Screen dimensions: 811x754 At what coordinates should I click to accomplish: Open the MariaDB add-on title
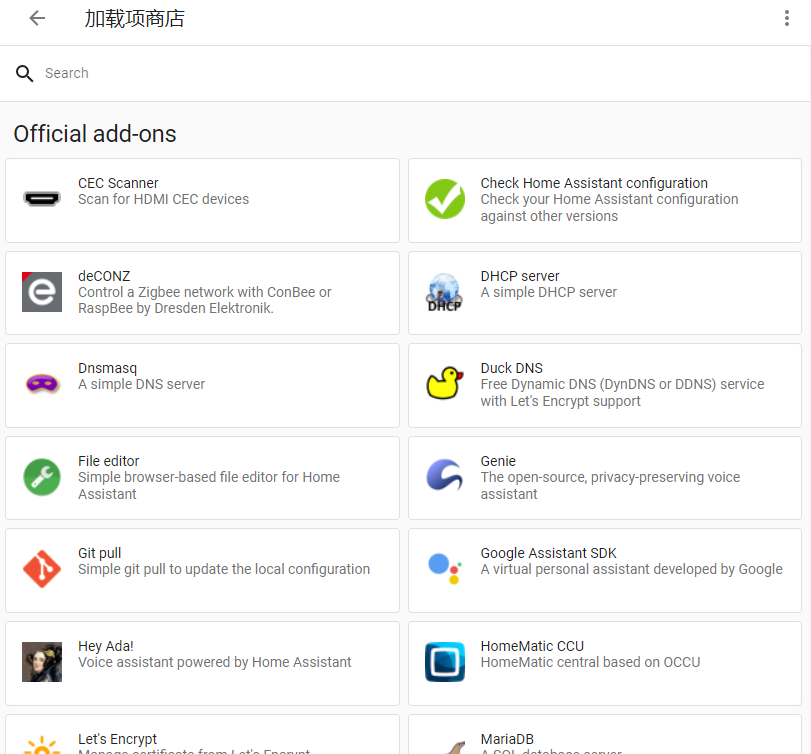click(507, 739)
